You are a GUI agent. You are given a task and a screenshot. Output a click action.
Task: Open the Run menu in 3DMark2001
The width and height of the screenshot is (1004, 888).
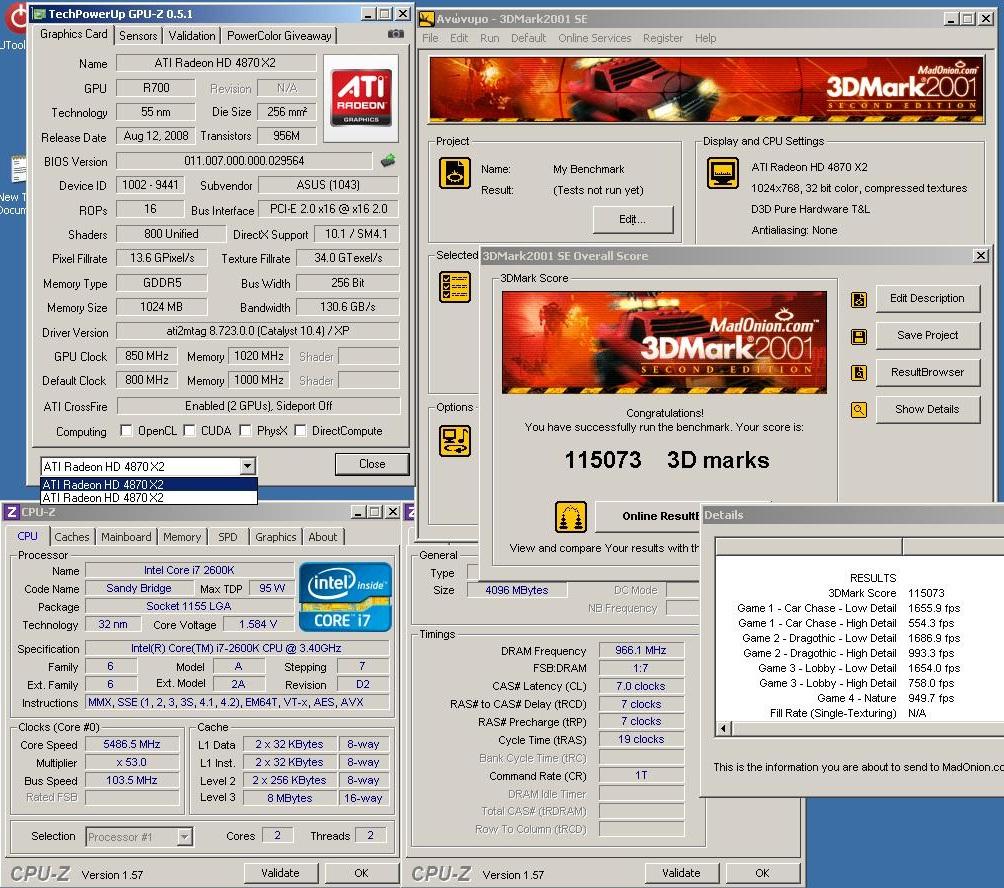[x=489, y=38]
